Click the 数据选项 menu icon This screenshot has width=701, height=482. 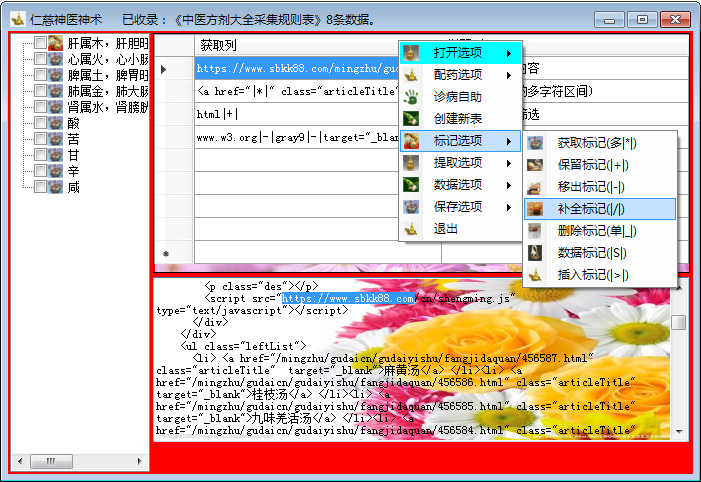(411, 185)
